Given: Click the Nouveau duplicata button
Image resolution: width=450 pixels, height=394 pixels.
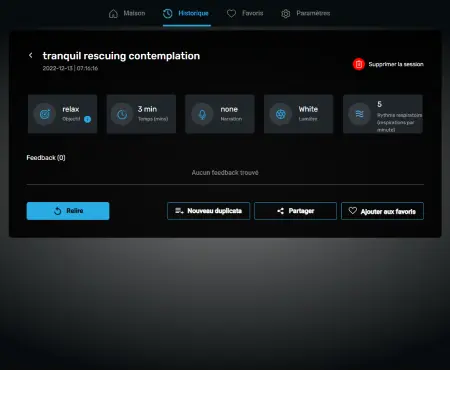Looking at the screenshot, I should [208, 211].
